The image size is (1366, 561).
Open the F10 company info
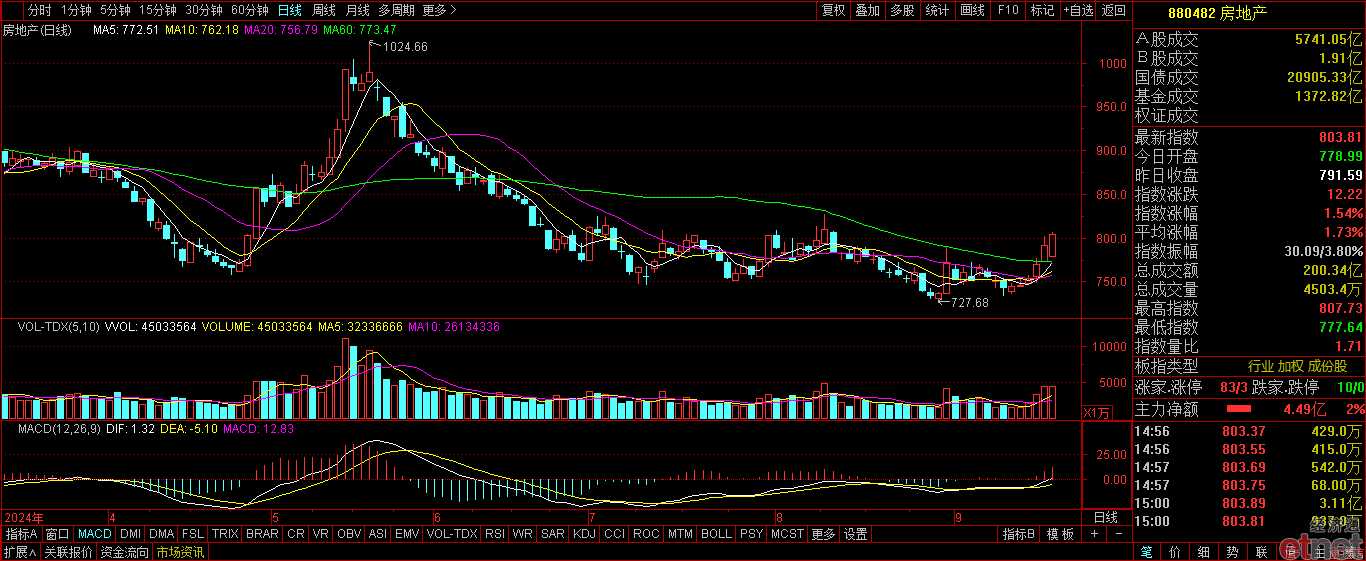(x=1007, y=10)
